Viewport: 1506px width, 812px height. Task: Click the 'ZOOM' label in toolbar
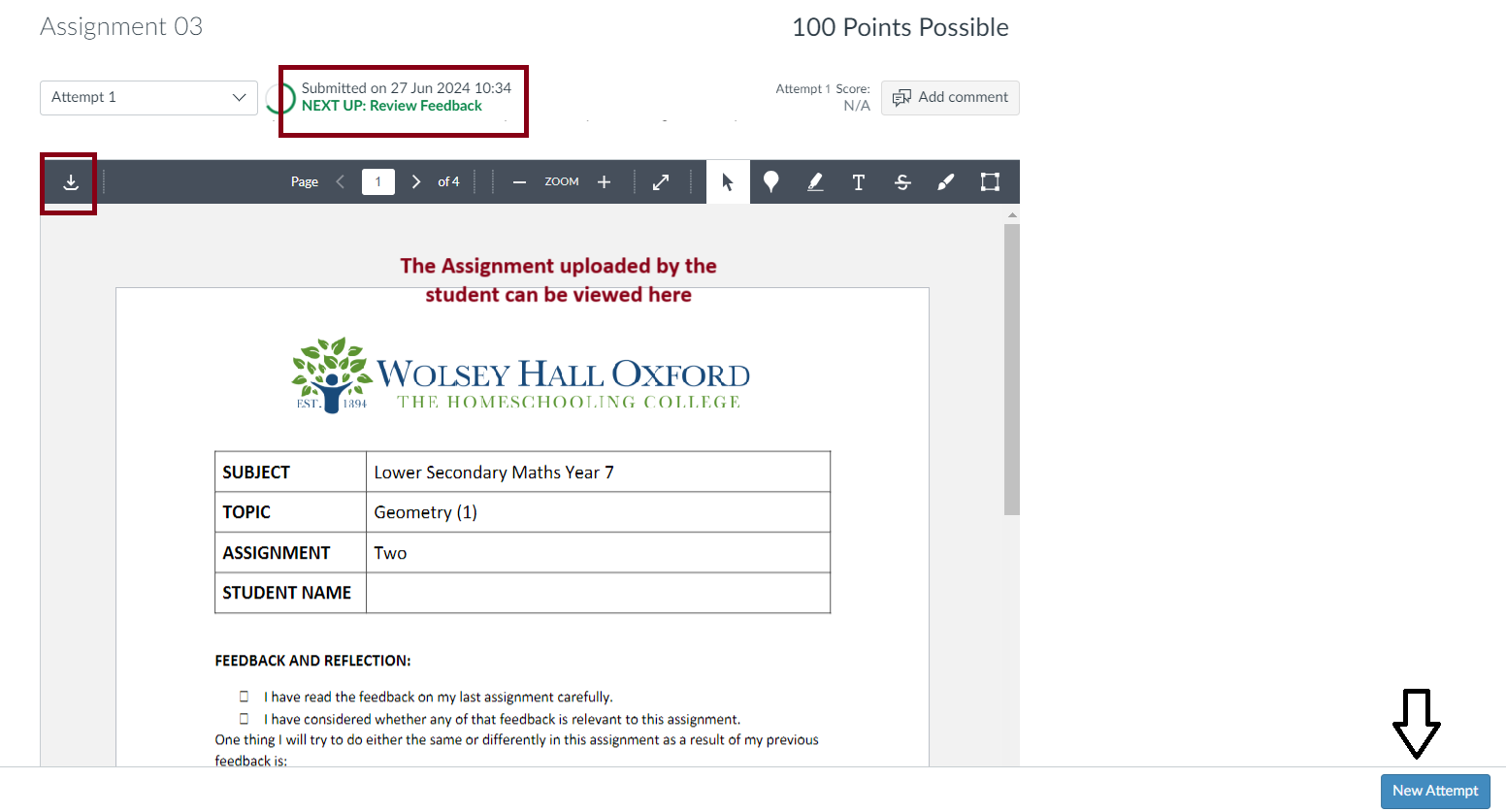click(562, 181)
